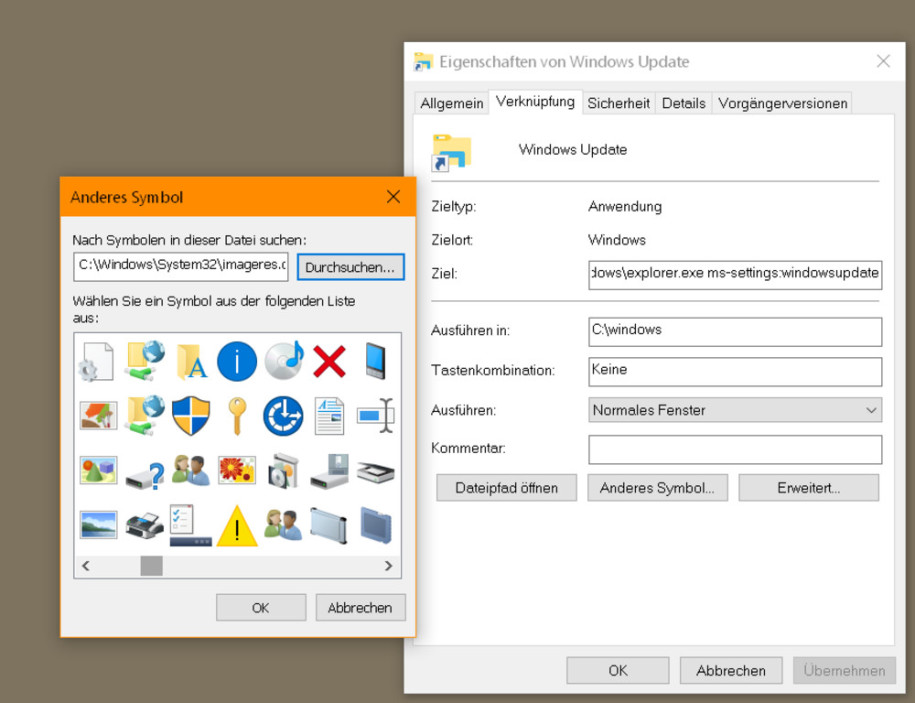Pick the golden key icon
Image resolution: width=915 pixels, height=703 pixels.
pyautogui.click(x=237, y=416)
